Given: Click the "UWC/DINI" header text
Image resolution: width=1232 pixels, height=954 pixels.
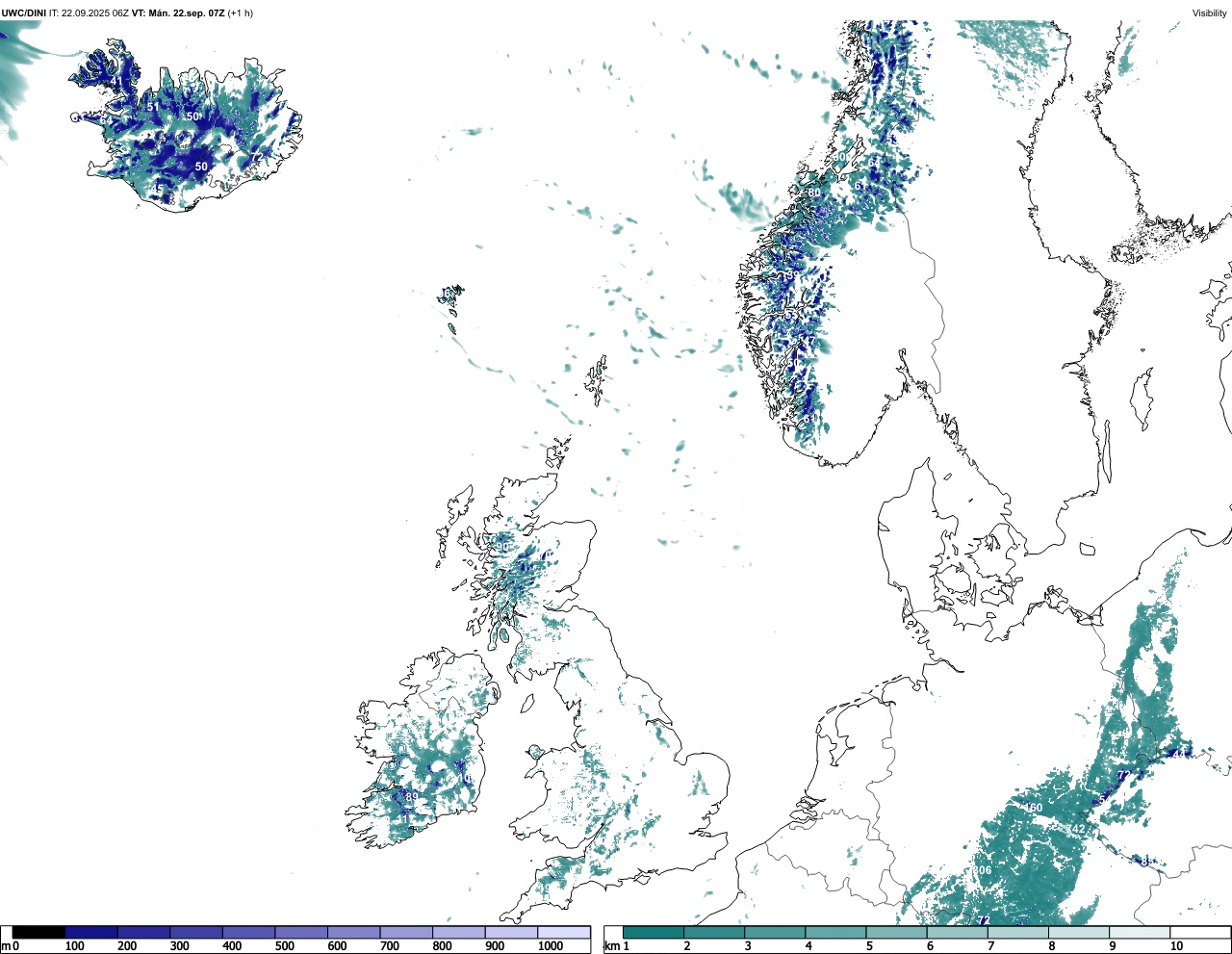Looking at the screenshot, I should 24,13.
